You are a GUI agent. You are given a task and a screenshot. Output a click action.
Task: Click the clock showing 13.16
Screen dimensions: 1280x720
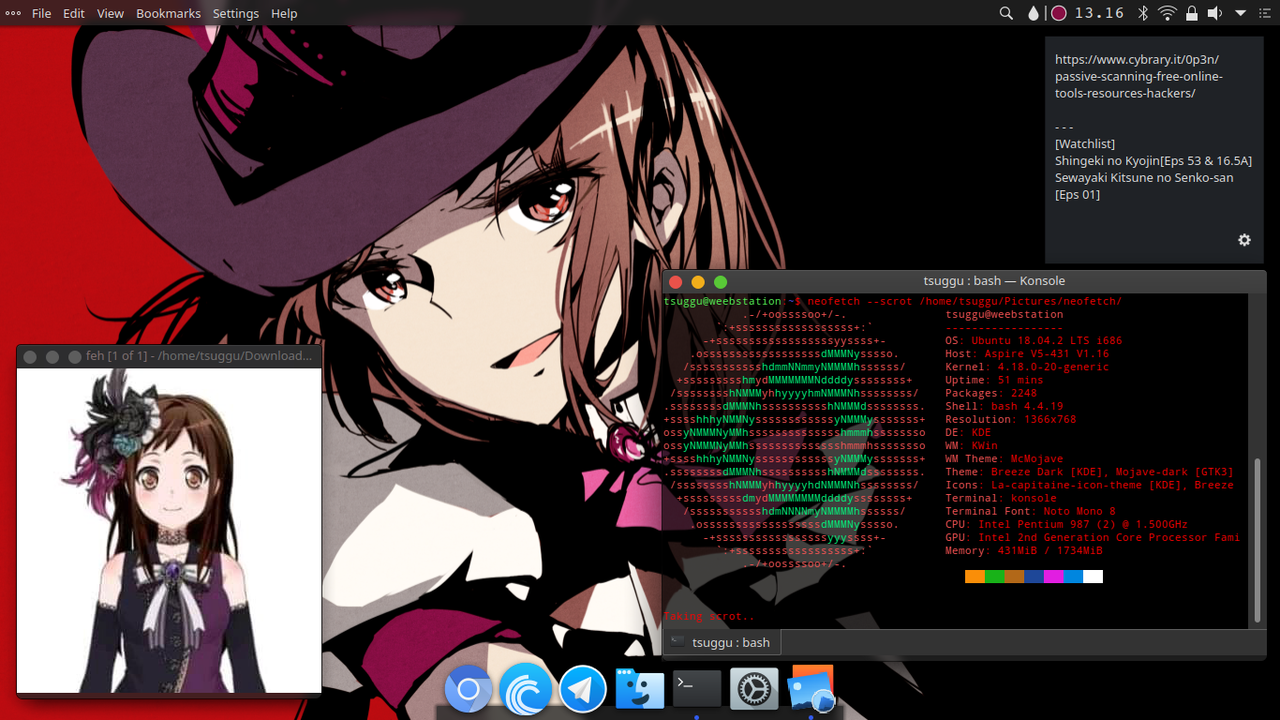1100,13
